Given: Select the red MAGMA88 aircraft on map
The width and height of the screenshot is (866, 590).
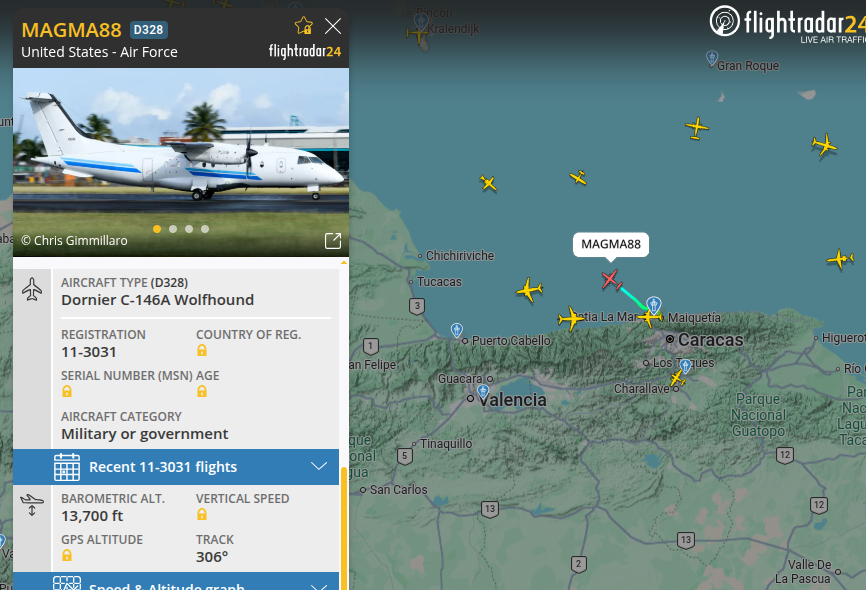Looking at the screenshot, I should pyautogui.click(x=611, y=280).
